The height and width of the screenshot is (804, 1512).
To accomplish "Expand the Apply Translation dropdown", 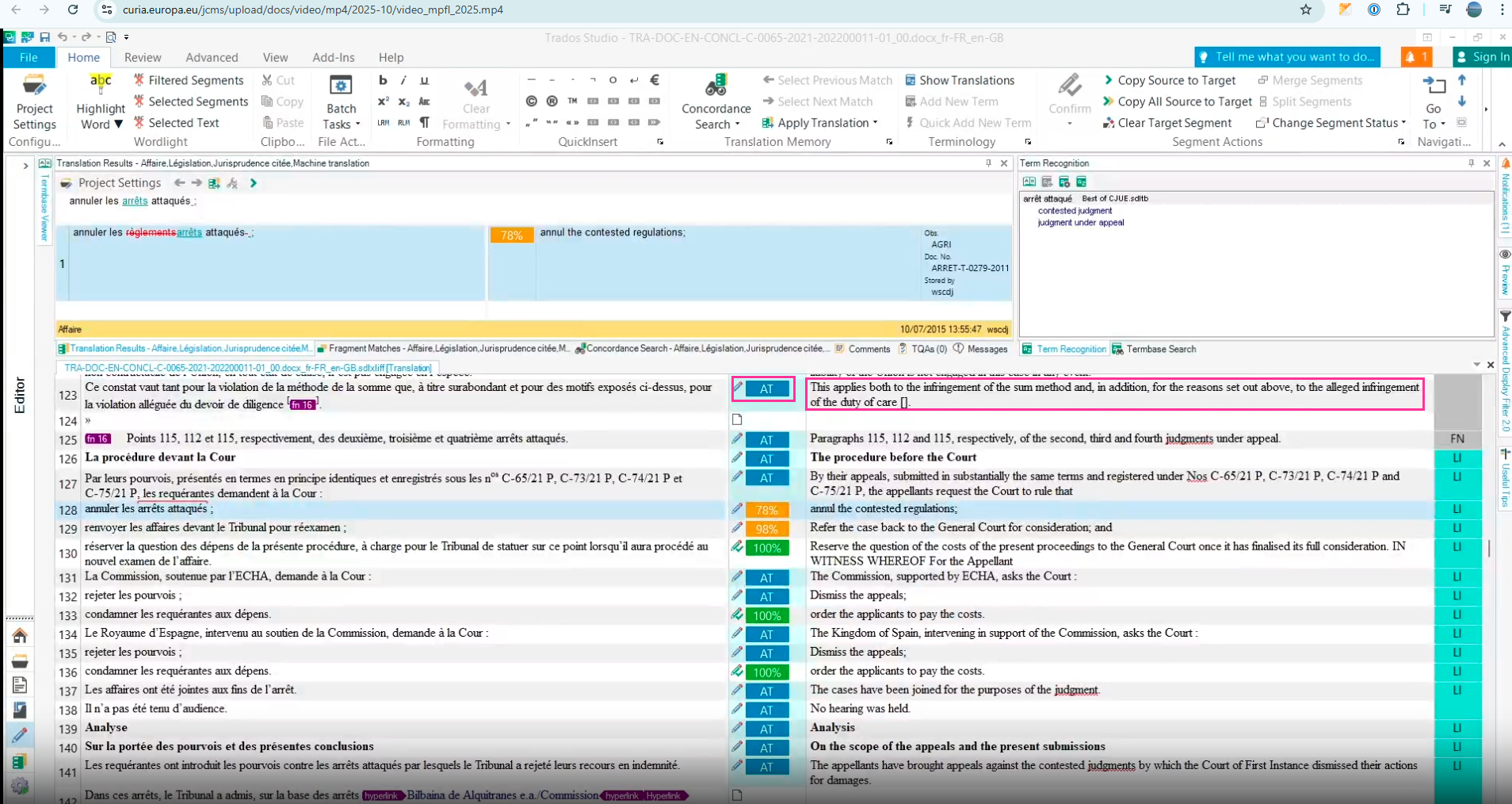I will point(875,123).
